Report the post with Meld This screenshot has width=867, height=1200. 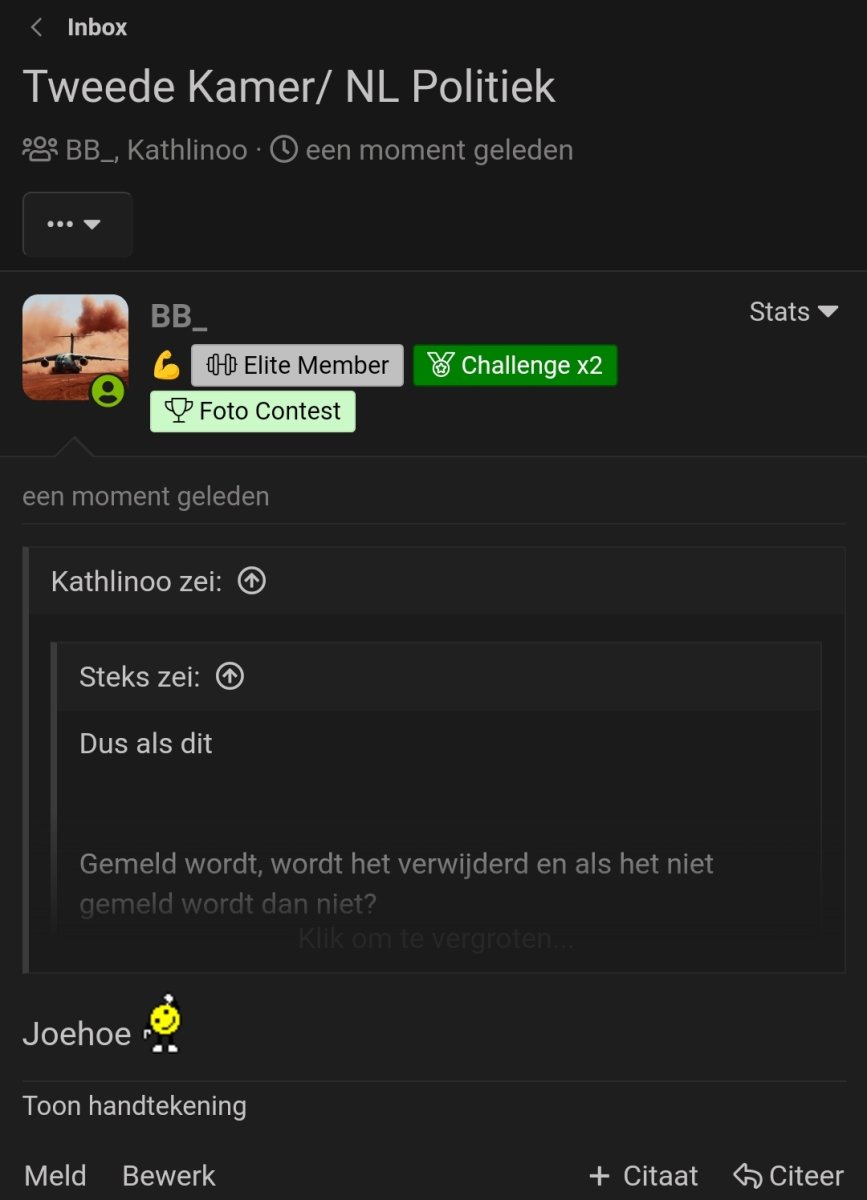click(55, 1176)
